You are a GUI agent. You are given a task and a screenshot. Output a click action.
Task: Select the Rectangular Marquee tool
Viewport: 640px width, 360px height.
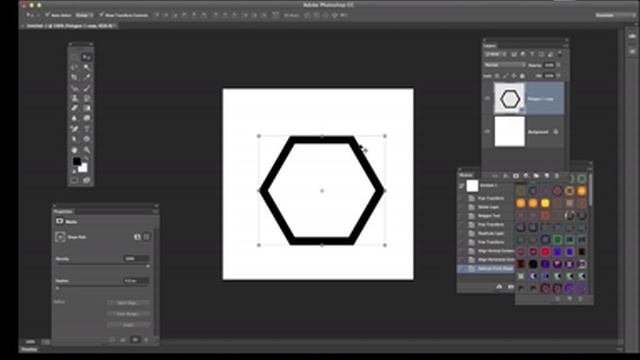[75, 57]
